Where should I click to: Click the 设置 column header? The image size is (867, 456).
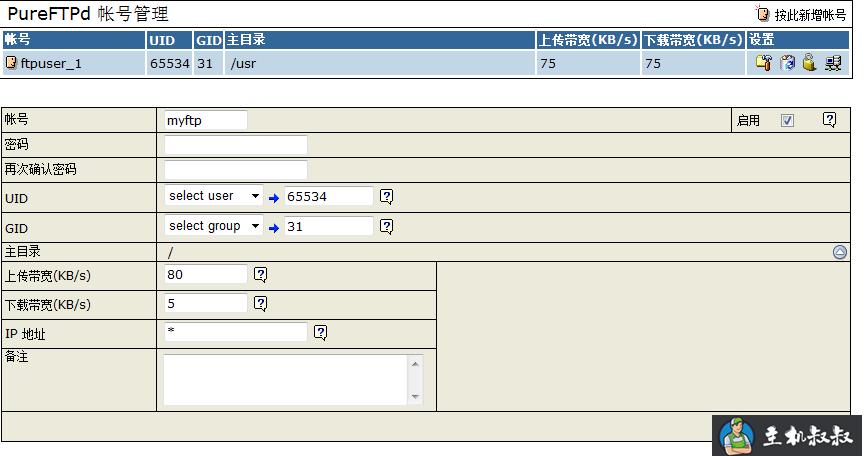[798, 40]
